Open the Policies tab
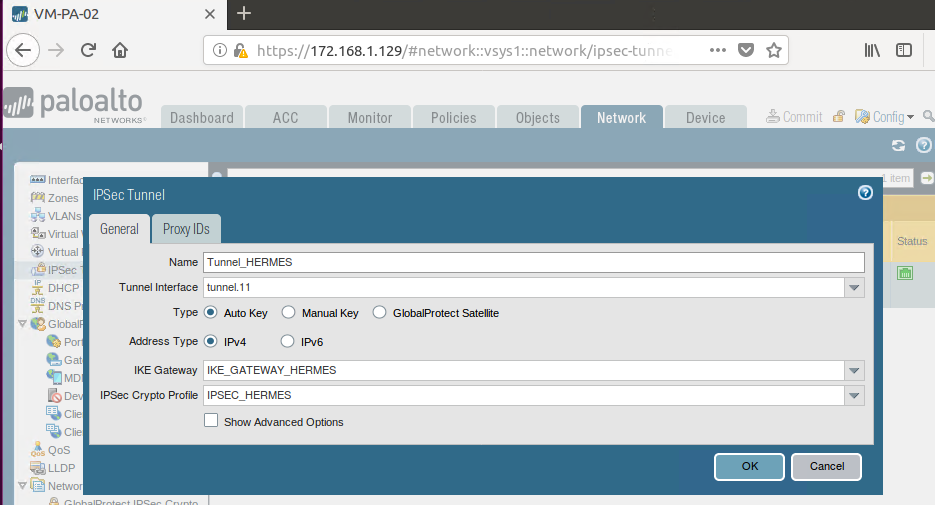The image size is (941, 505). (x=454, y=117)
